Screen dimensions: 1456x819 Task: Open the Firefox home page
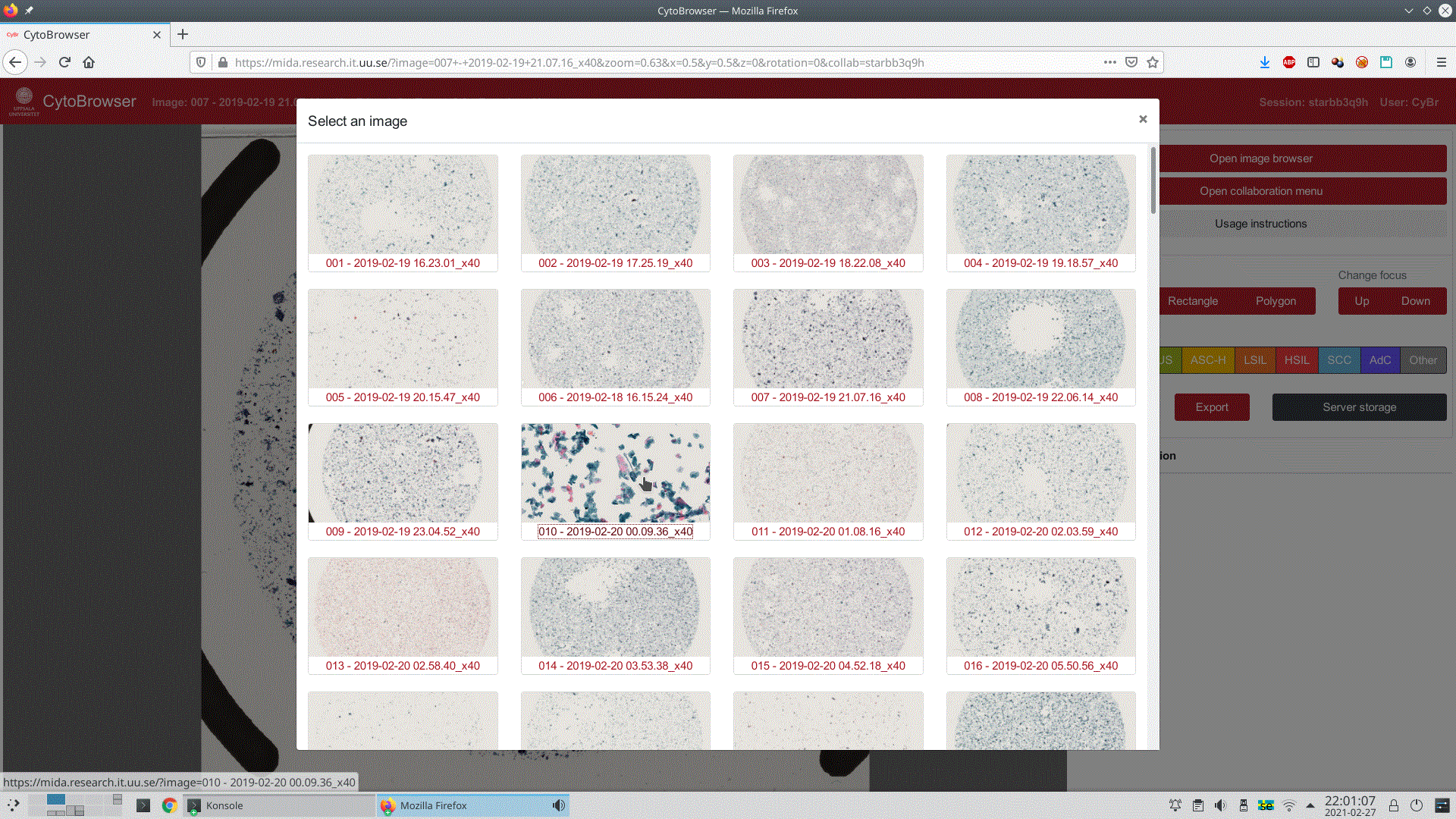(89, 62)
